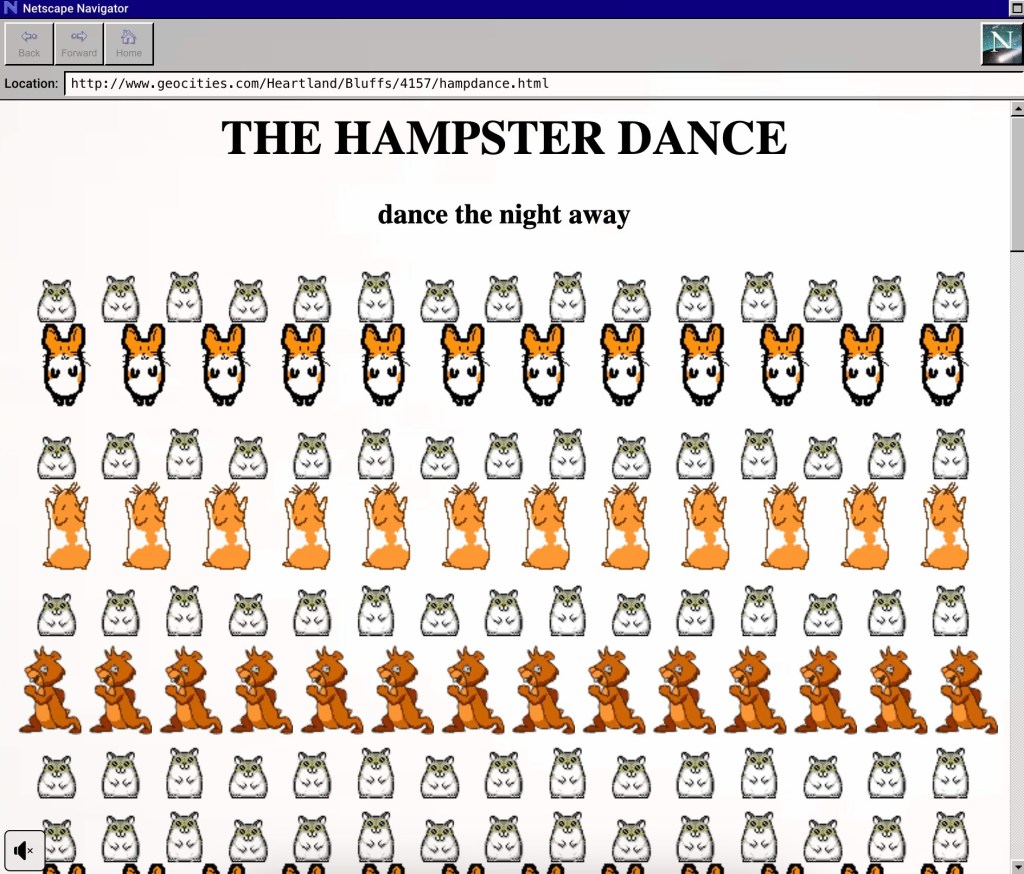This screenshot has height=874, width=1024.
Task: Click rightmost fully visible black-outlined orange hamster
Action: coord(941,364)
